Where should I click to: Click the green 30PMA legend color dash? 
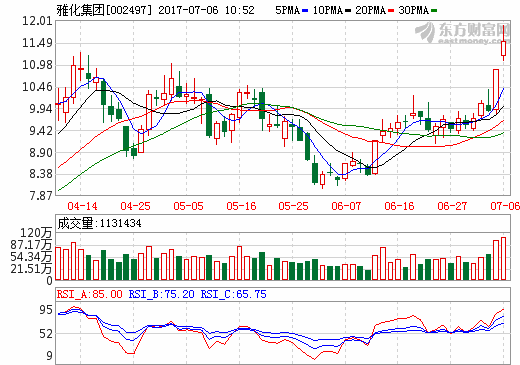click(x=434, y=11)
